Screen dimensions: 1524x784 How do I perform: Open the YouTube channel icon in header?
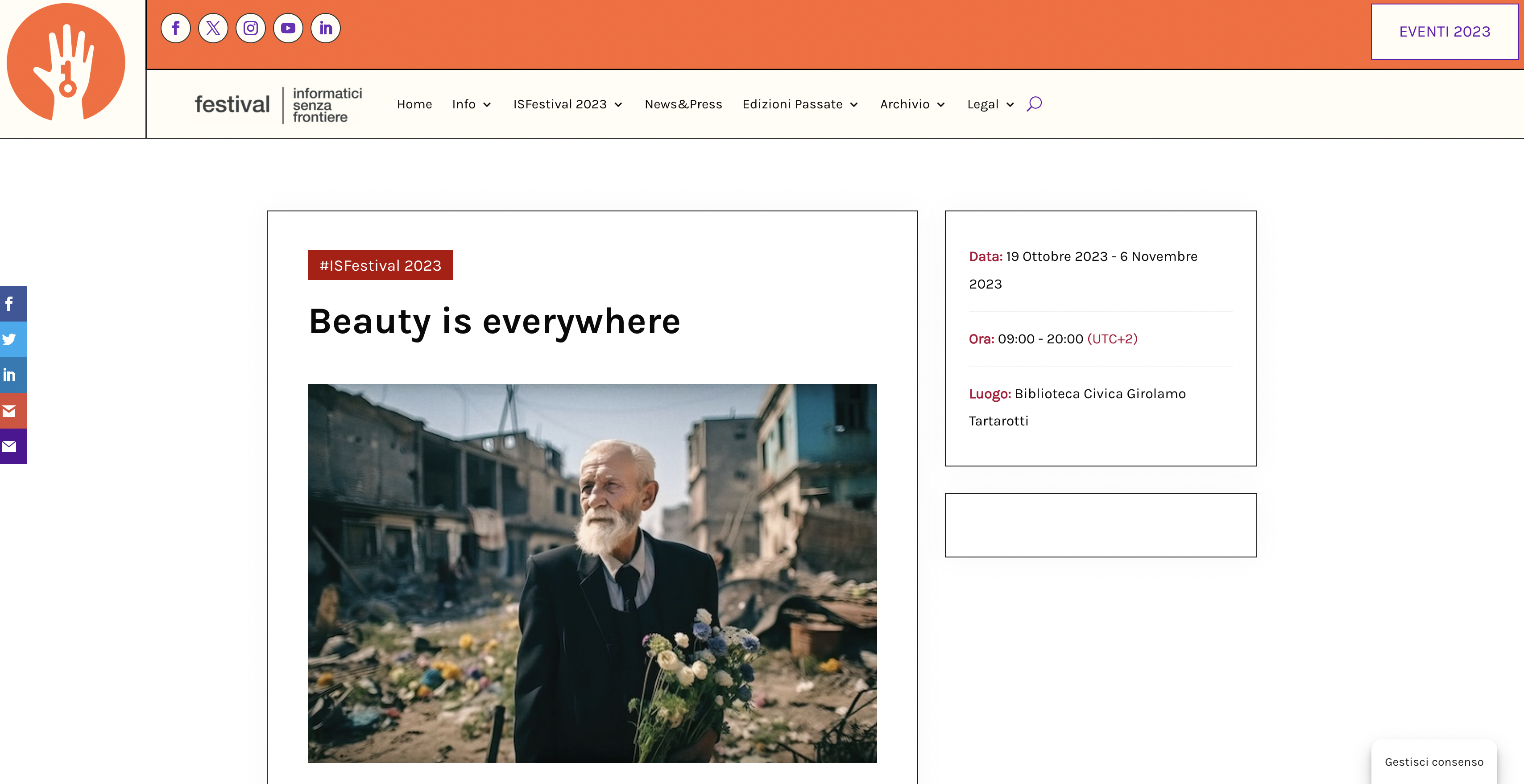[x=288, y=29]
